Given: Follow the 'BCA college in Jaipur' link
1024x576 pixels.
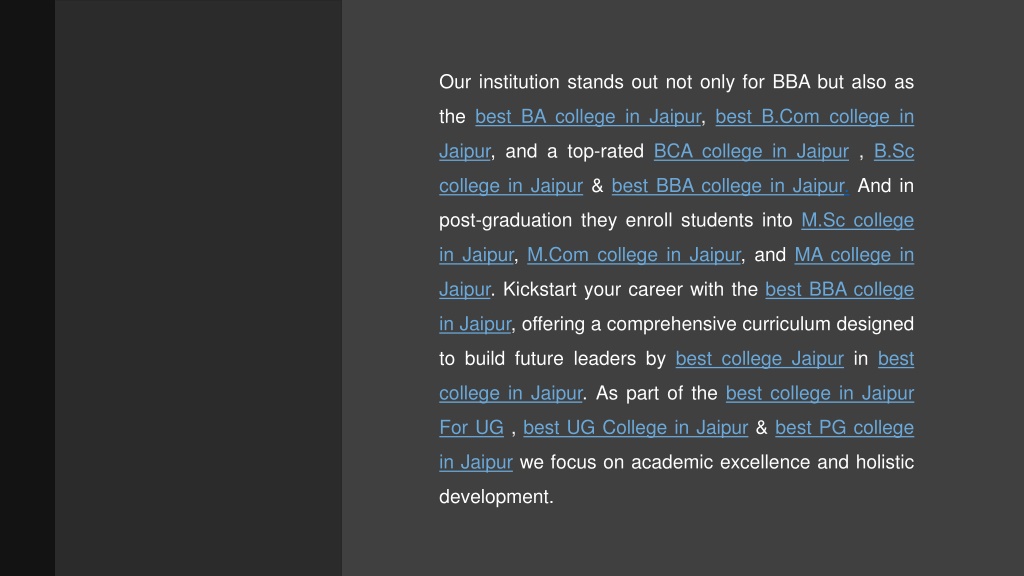Looking at the screenshot, I should [x=751, y=152].
